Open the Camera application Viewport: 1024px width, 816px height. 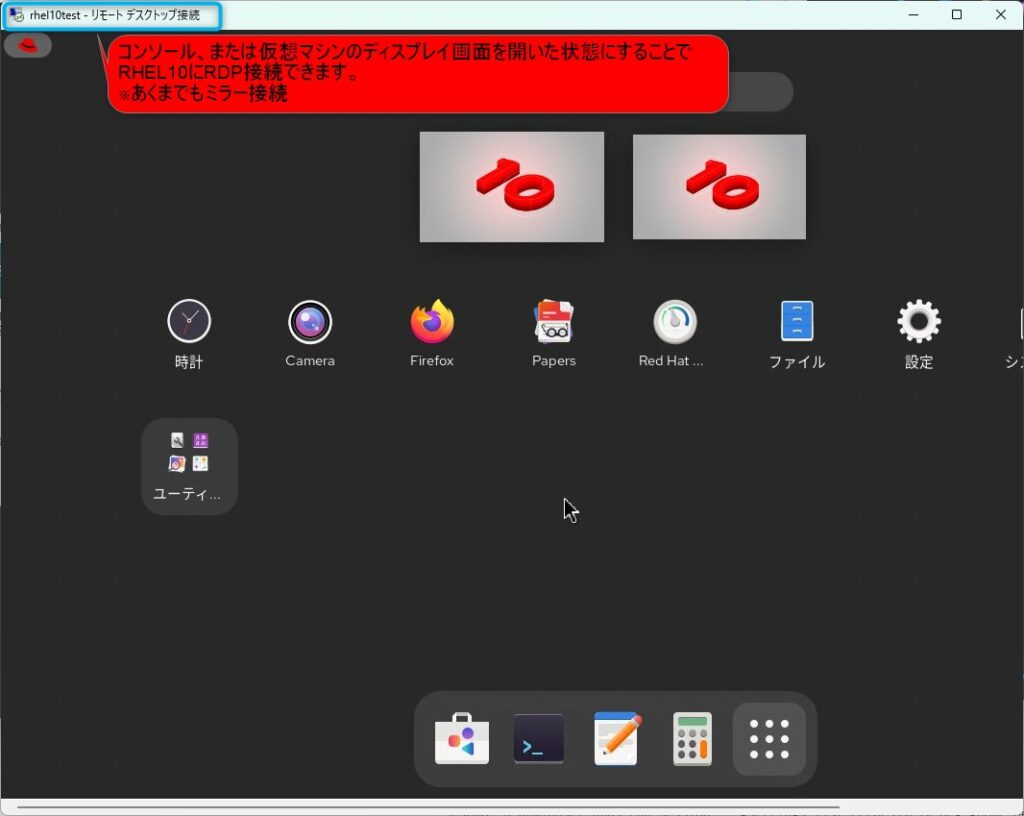pos(309,322)
